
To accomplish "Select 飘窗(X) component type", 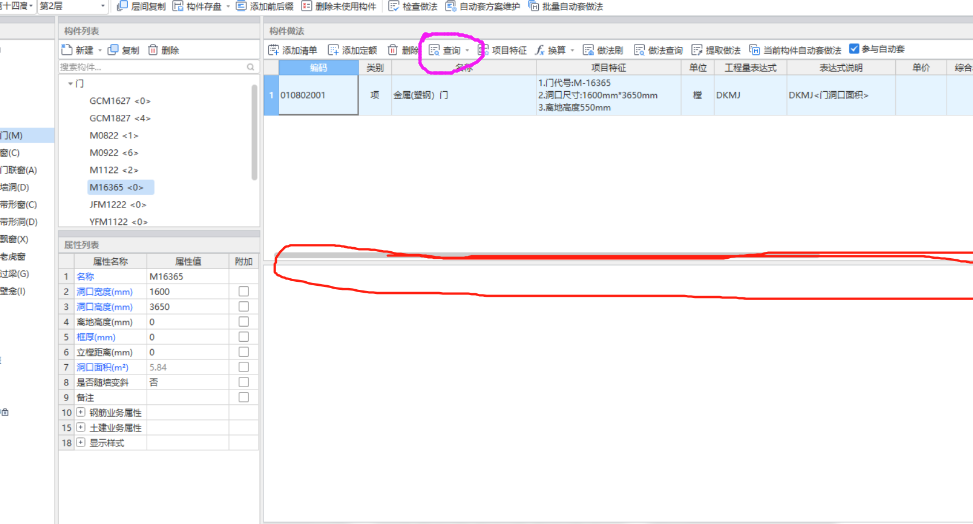I will point(14,239).
